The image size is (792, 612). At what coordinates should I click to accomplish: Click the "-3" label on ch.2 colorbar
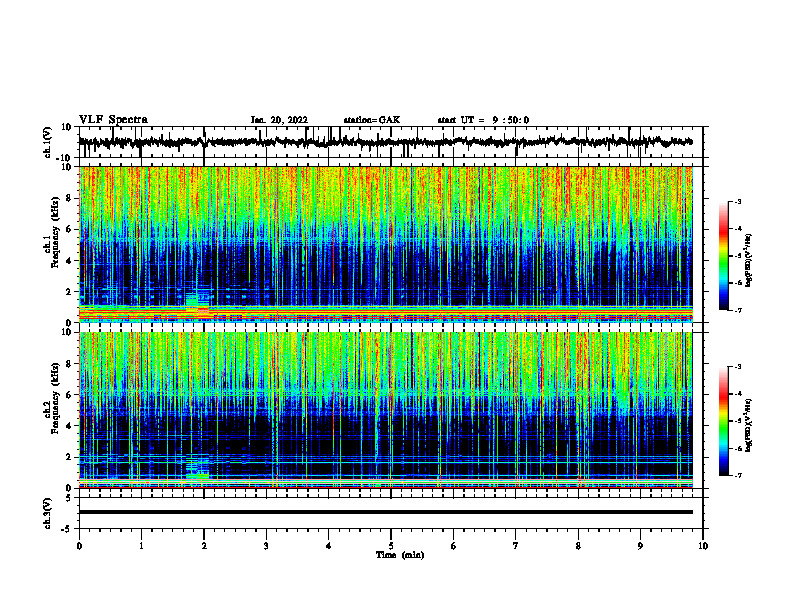click(x=737, y=367)
